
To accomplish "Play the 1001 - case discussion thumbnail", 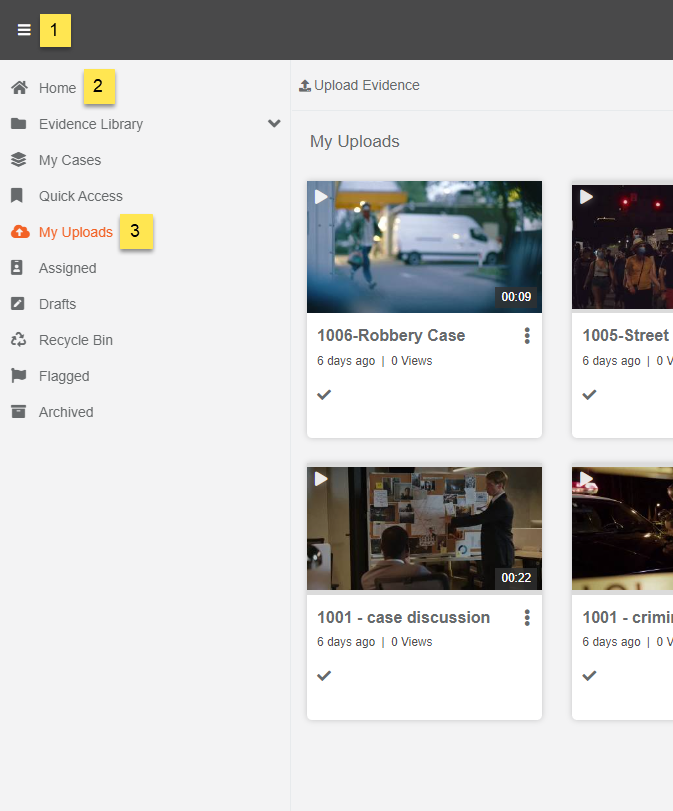I will 424,529.
